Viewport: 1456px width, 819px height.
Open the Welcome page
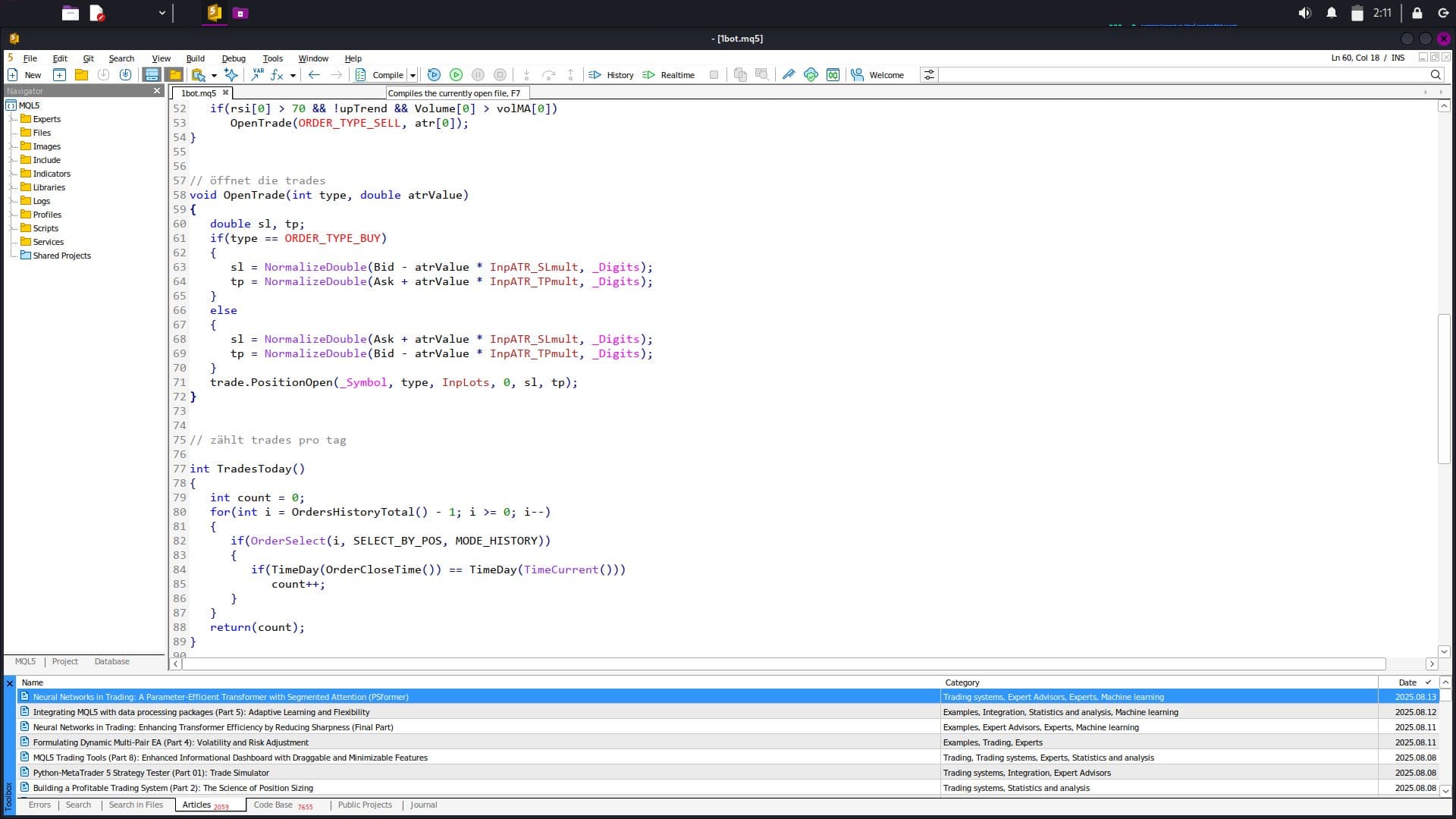pos(877,74)
